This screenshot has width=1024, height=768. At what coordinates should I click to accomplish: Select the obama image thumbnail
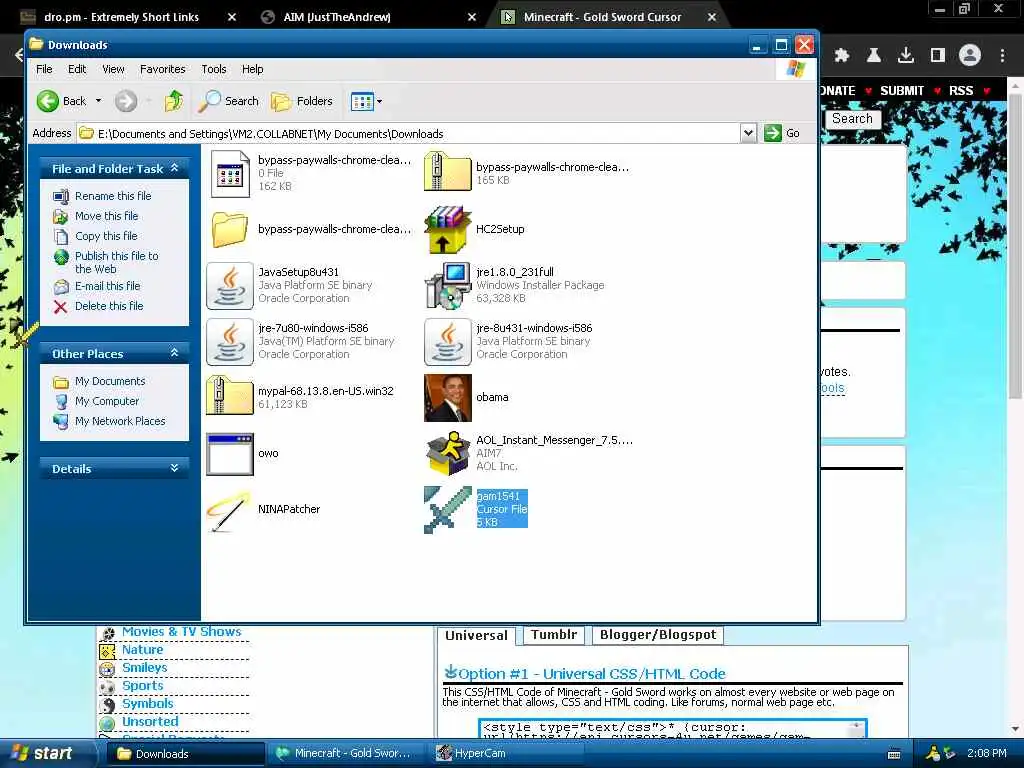coord(447,398)
